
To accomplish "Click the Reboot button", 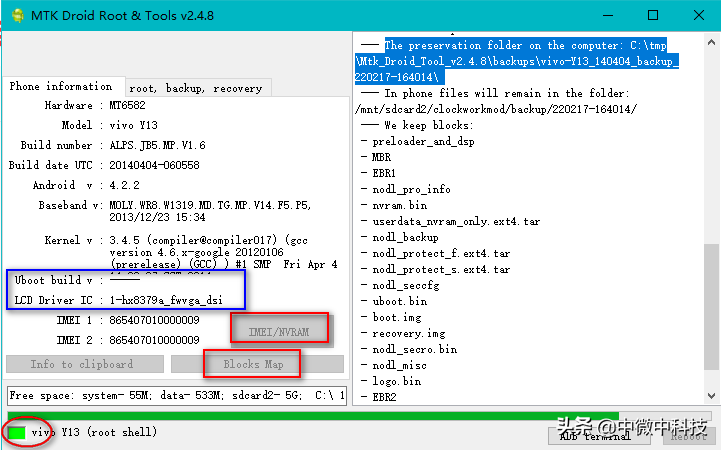I will tap(688, 436).
